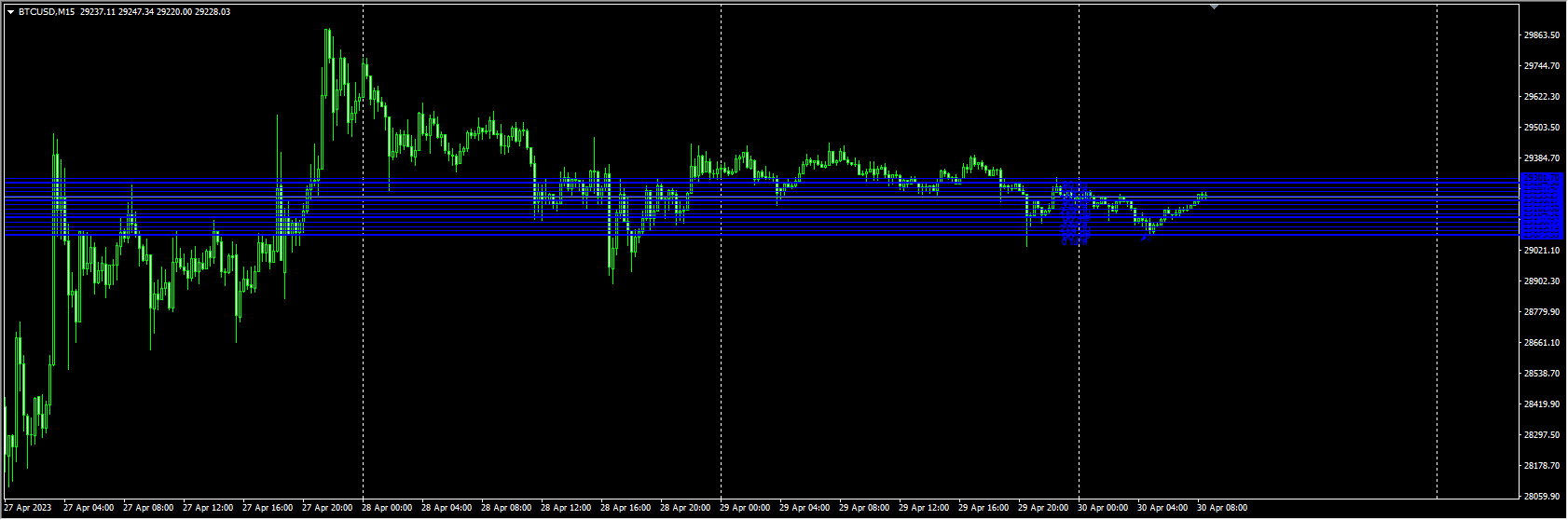Click the 27 Apr 20:00 time label
1568x520 pixels.
[x=327, y=508]
